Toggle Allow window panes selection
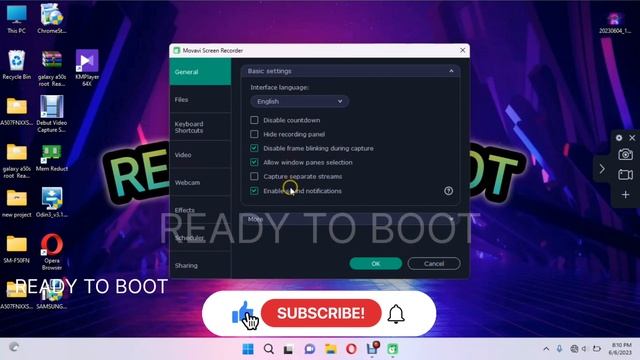 point(254,162)
